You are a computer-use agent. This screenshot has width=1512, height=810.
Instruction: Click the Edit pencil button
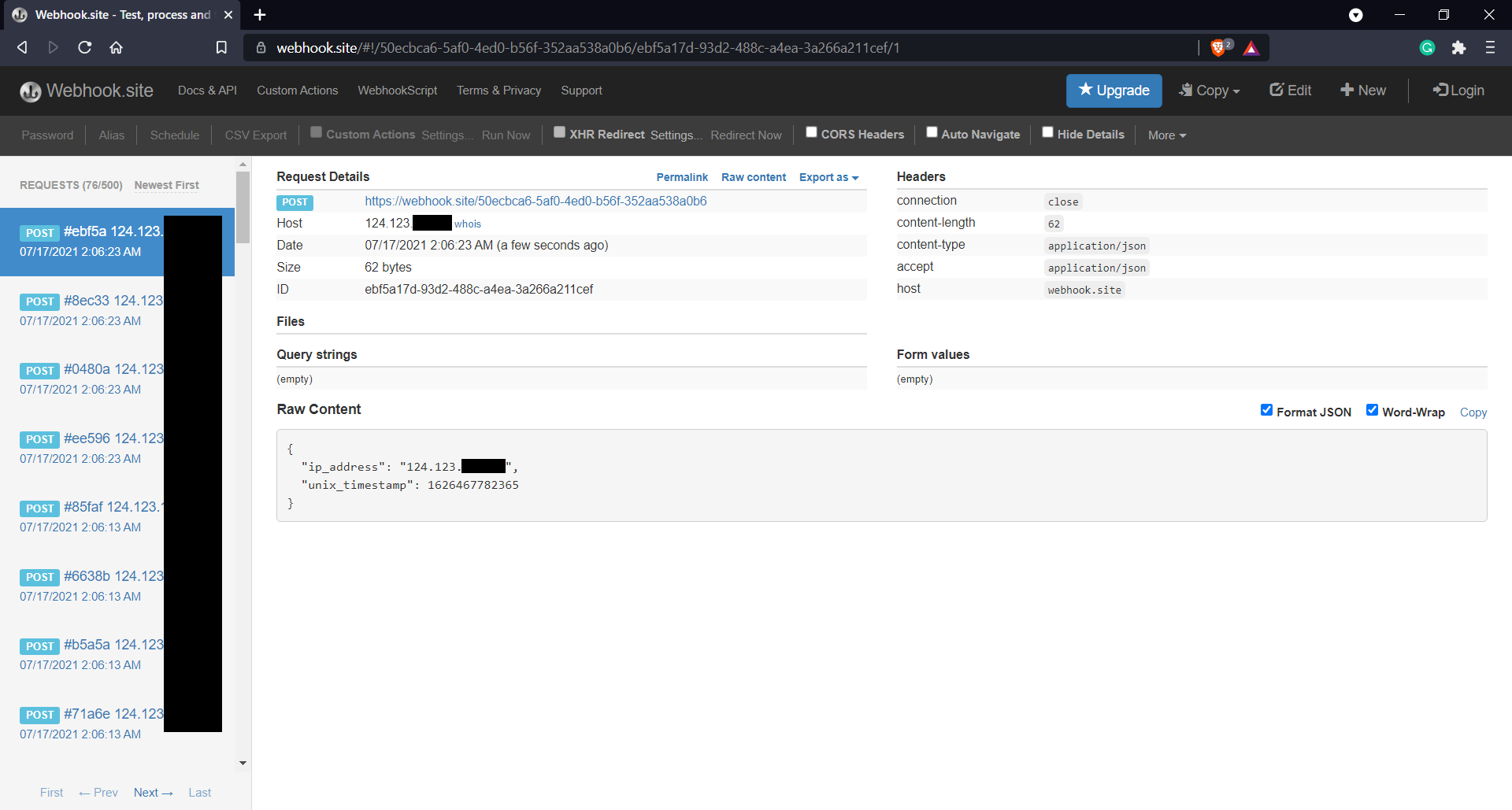pyautogui.click(x=1290, y=91)
